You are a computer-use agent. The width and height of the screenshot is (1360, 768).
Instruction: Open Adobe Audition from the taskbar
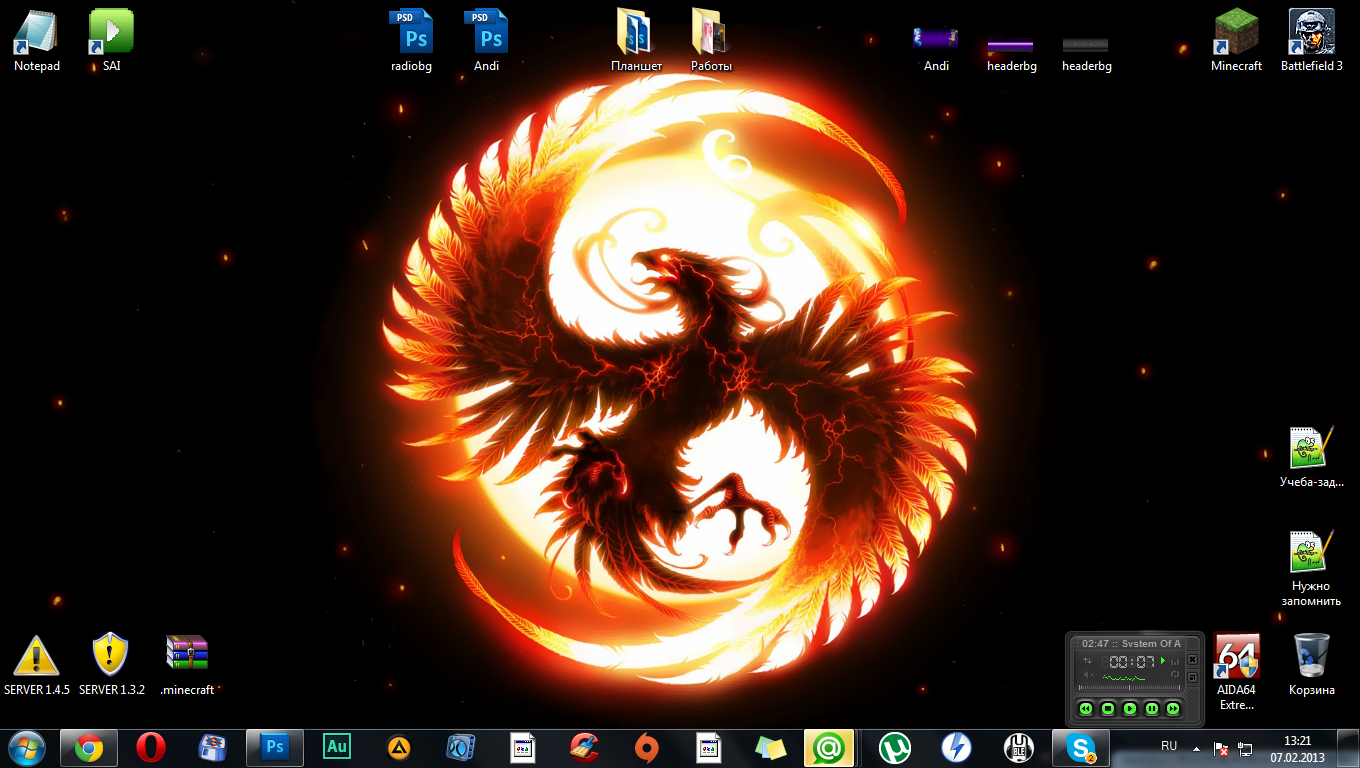(337, 747)
